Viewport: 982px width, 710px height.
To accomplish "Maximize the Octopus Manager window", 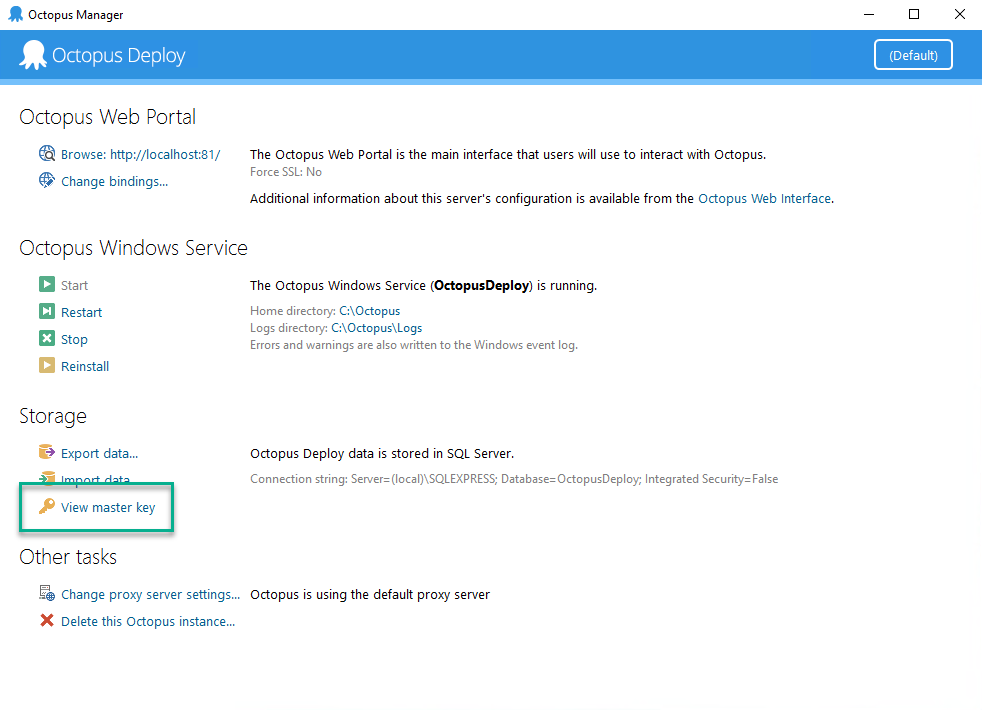I will (x=913, y=14).
